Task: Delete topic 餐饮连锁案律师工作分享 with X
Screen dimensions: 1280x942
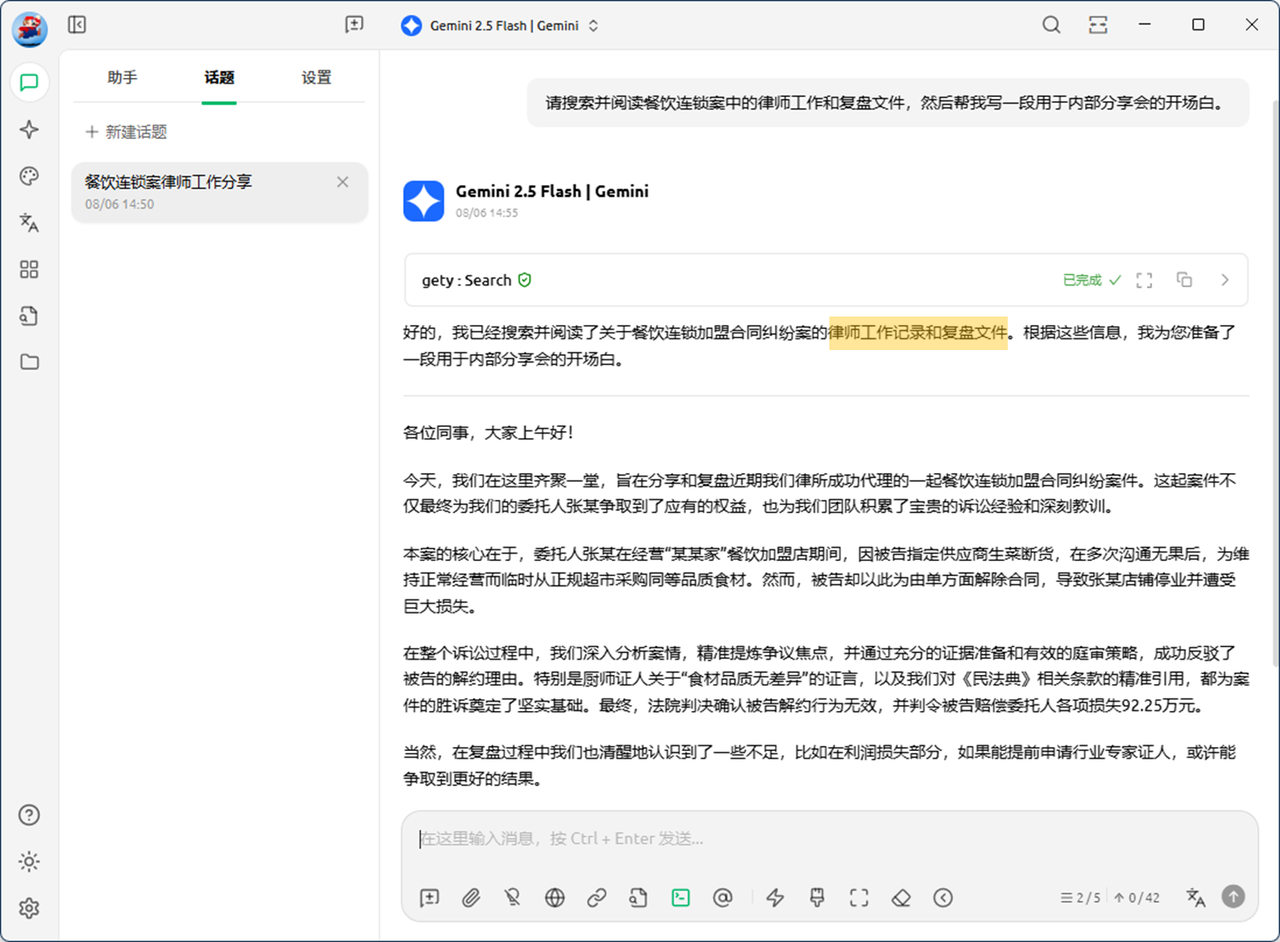Action: (343, 182)
